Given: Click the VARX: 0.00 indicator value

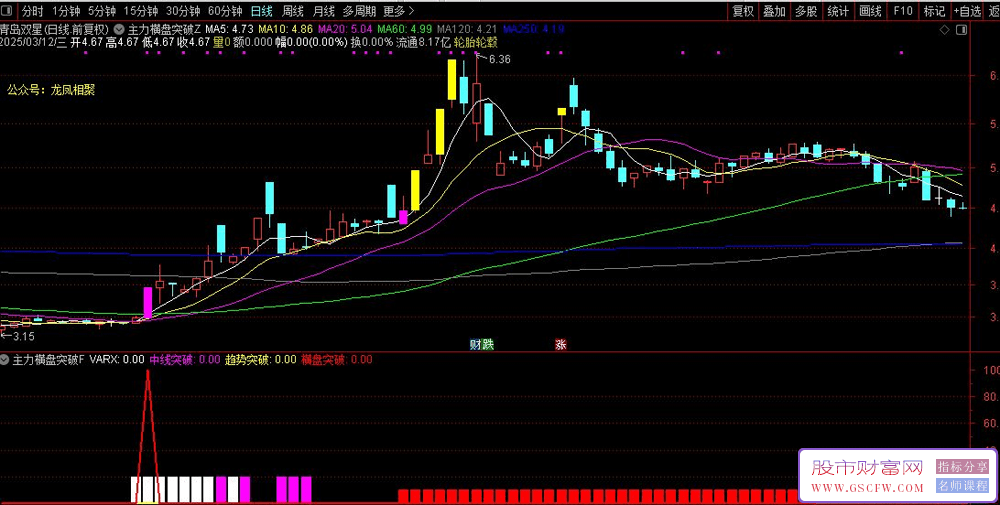Looking at the screenshot, I should coord(117,360).
